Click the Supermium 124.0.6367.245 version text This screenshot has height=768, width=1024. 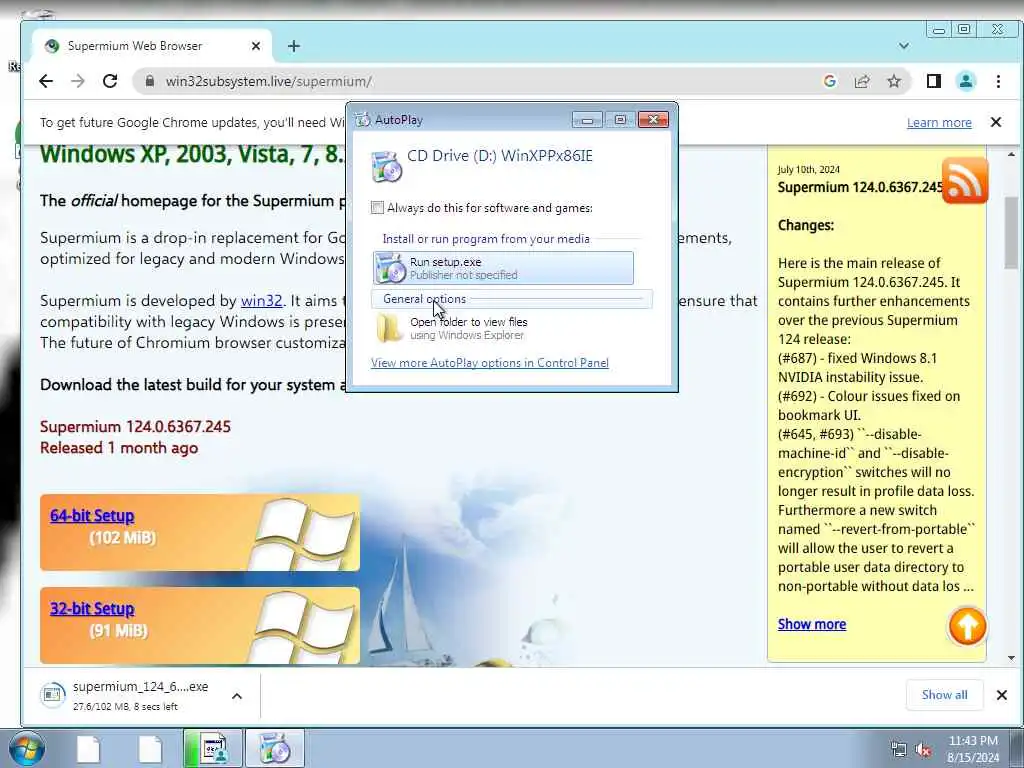[135, 426]
